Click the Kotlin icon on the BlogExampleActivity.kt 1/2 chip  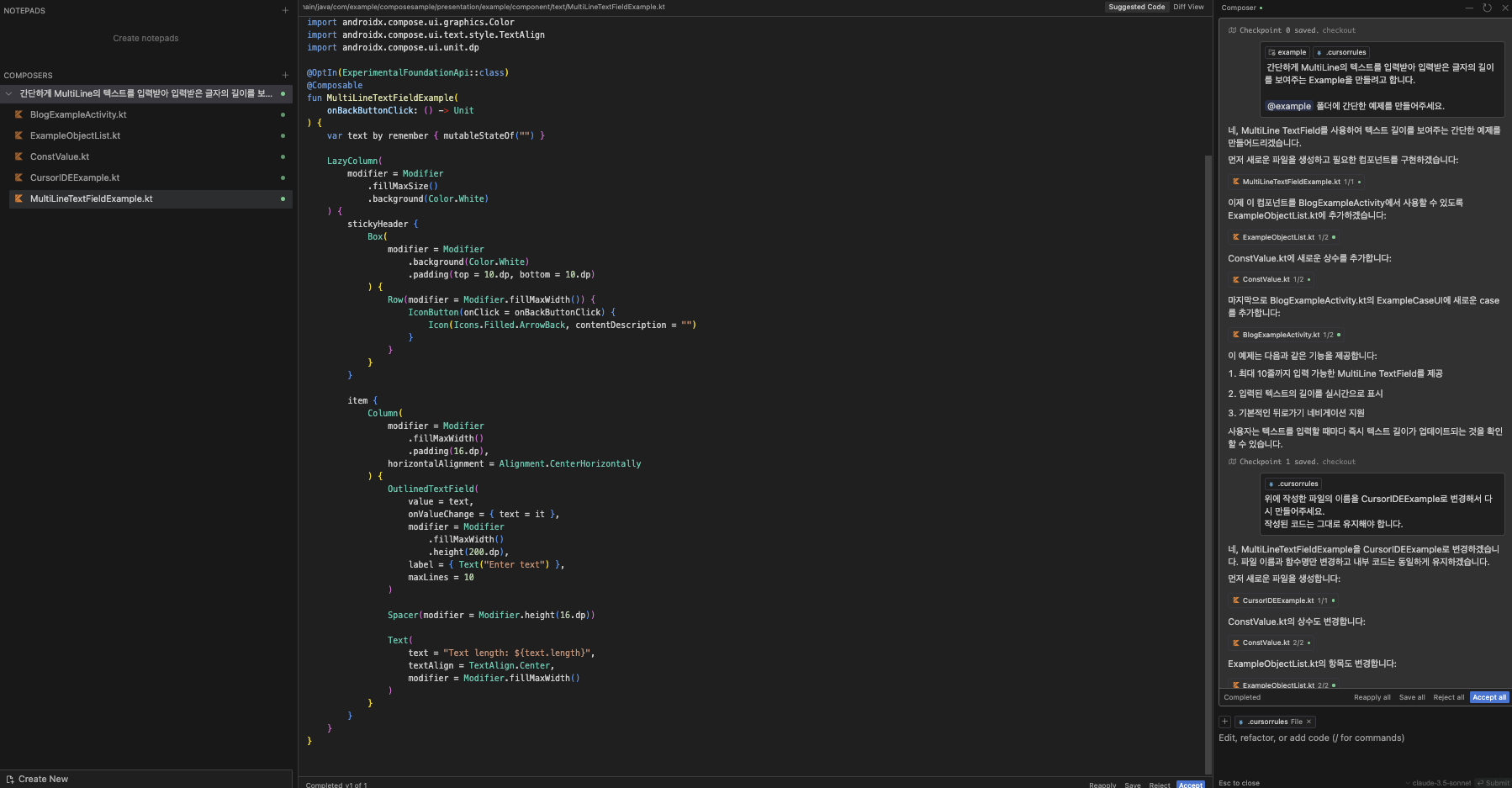1235,335
